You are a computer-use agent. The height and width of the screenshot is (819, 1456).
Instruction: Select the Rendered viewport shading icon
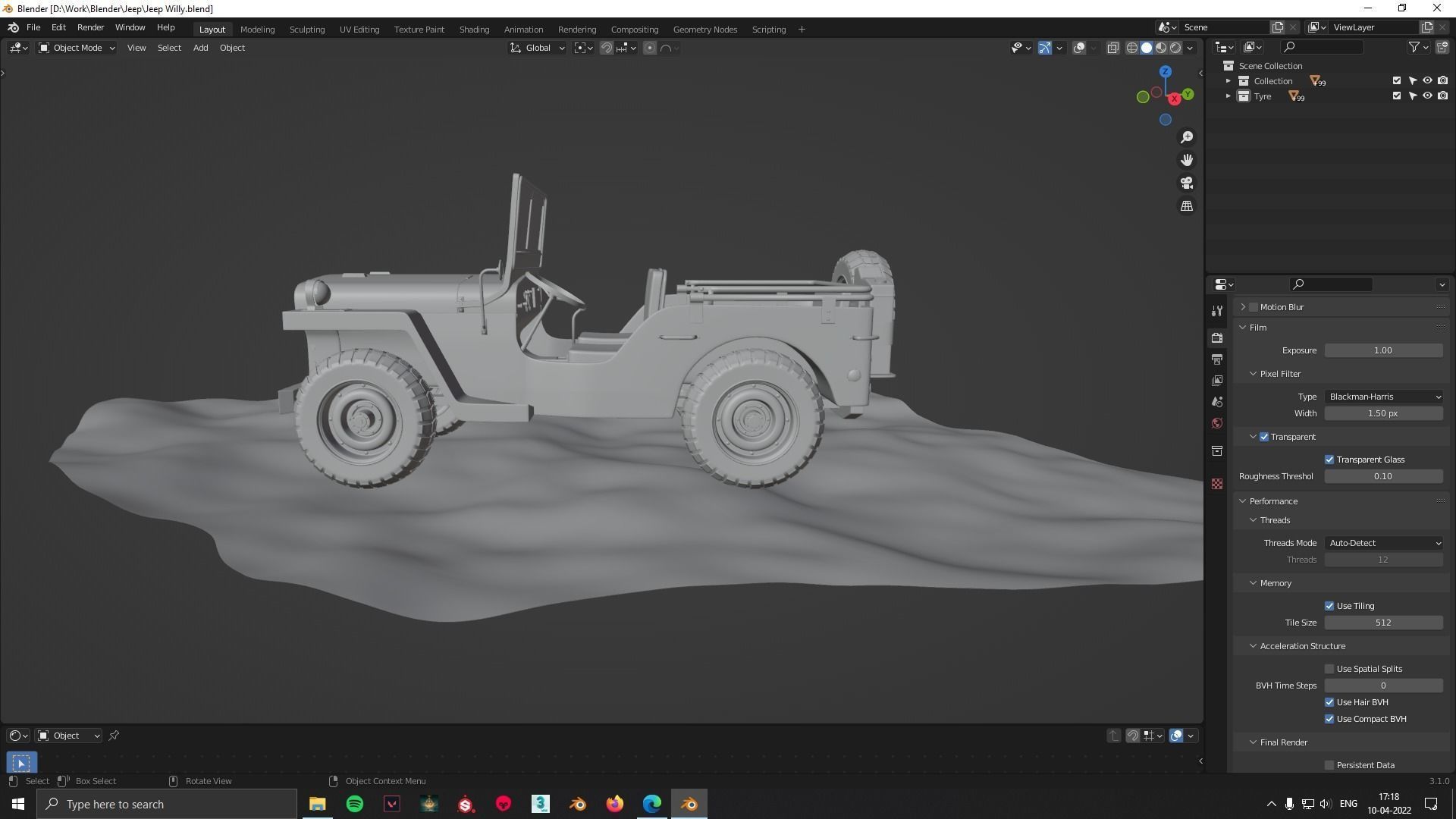coord(1175,48)
